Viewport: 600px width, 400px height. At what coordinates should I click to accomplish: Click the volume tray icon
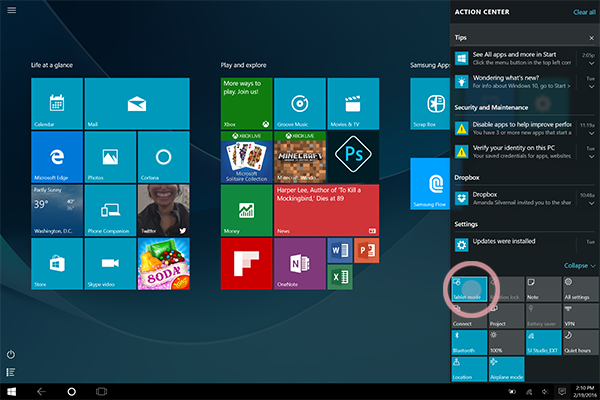pyautogui.click(x=545, y=391)
